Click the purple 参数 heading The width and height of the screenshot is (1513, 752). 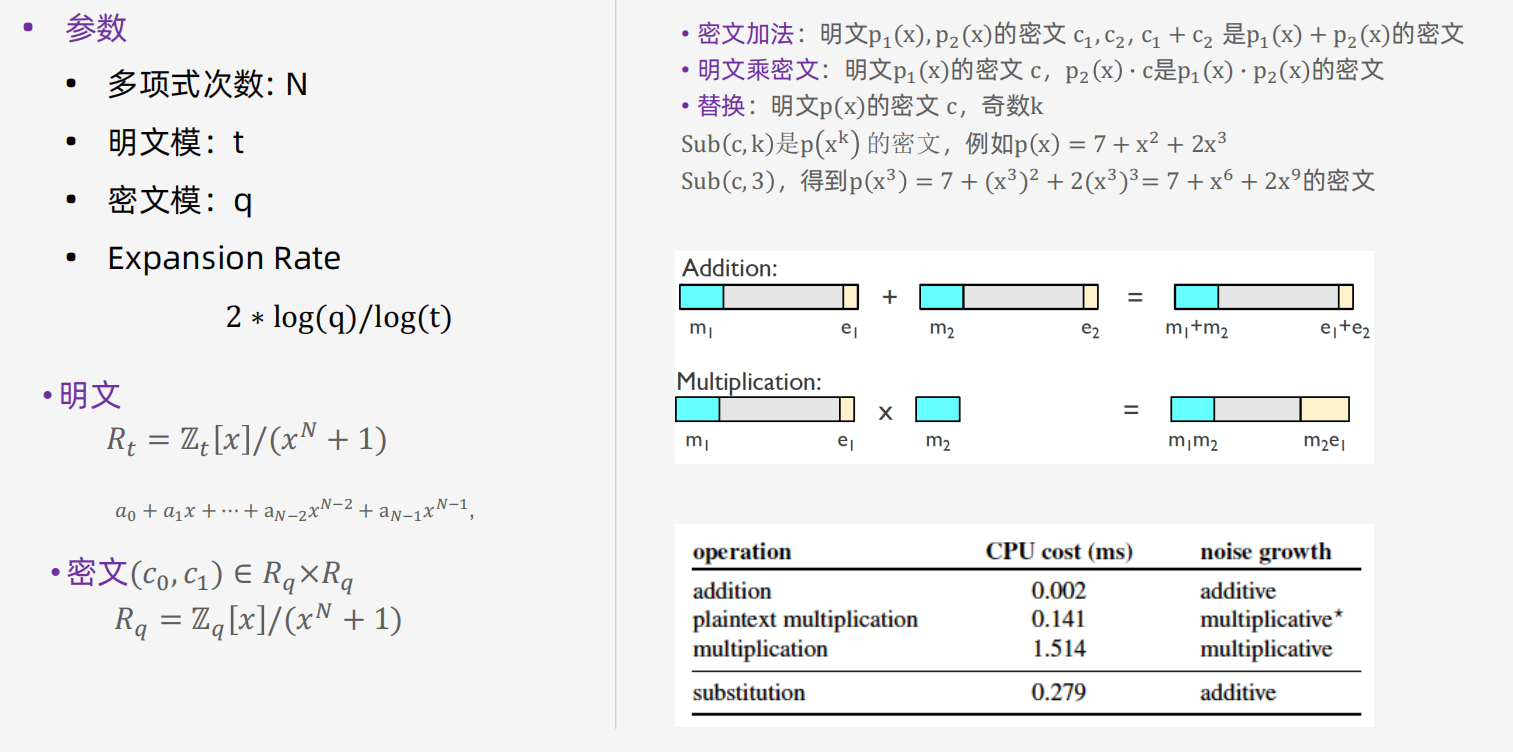(x=96, y=28)
